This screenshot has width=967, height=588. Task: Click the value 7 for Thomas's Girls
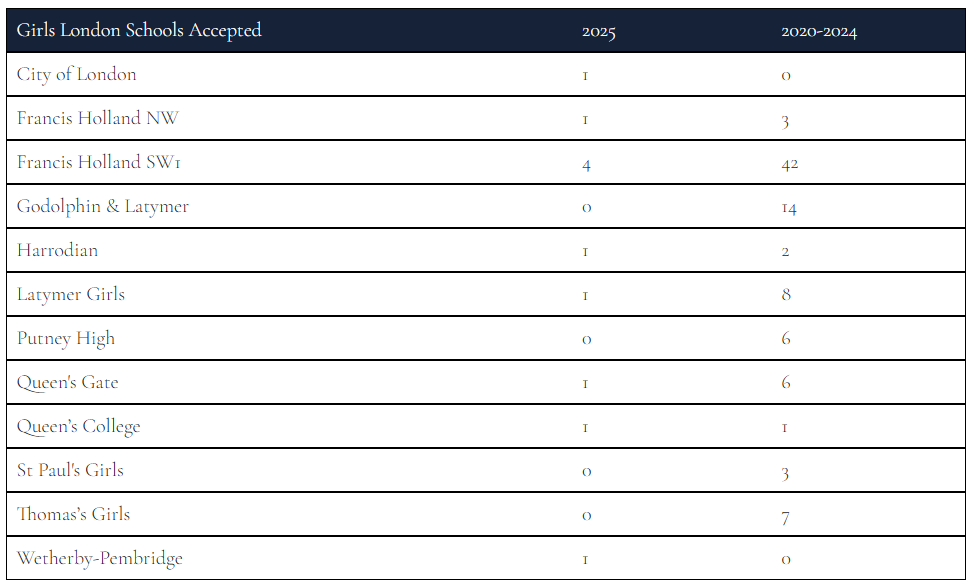[x=785, y=517]
